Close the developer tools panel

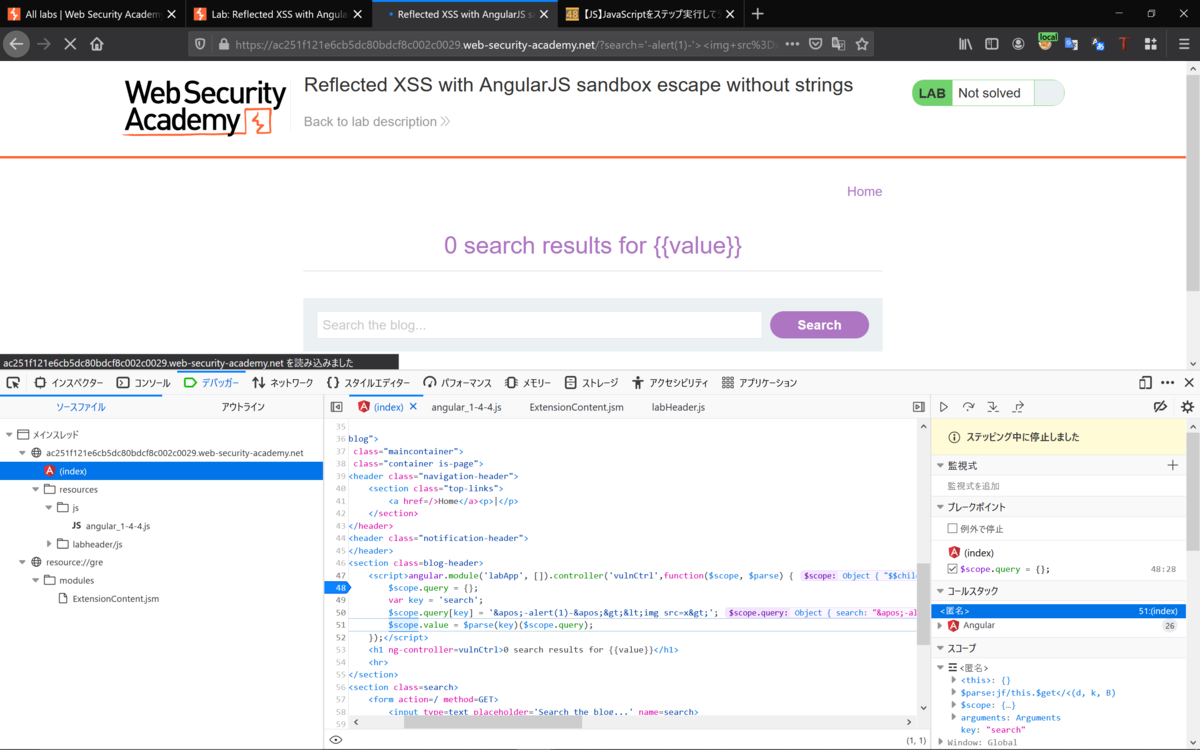1189,382
